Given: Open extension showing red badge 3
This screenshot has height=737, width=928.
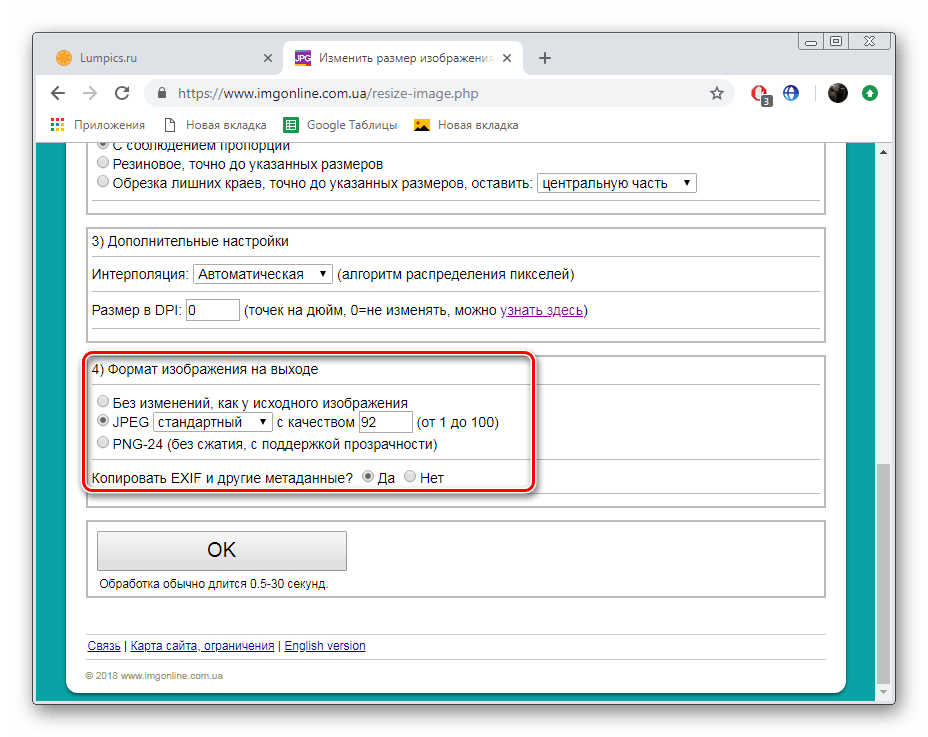Looking at the screenshot, I should [x=758, y=92].
